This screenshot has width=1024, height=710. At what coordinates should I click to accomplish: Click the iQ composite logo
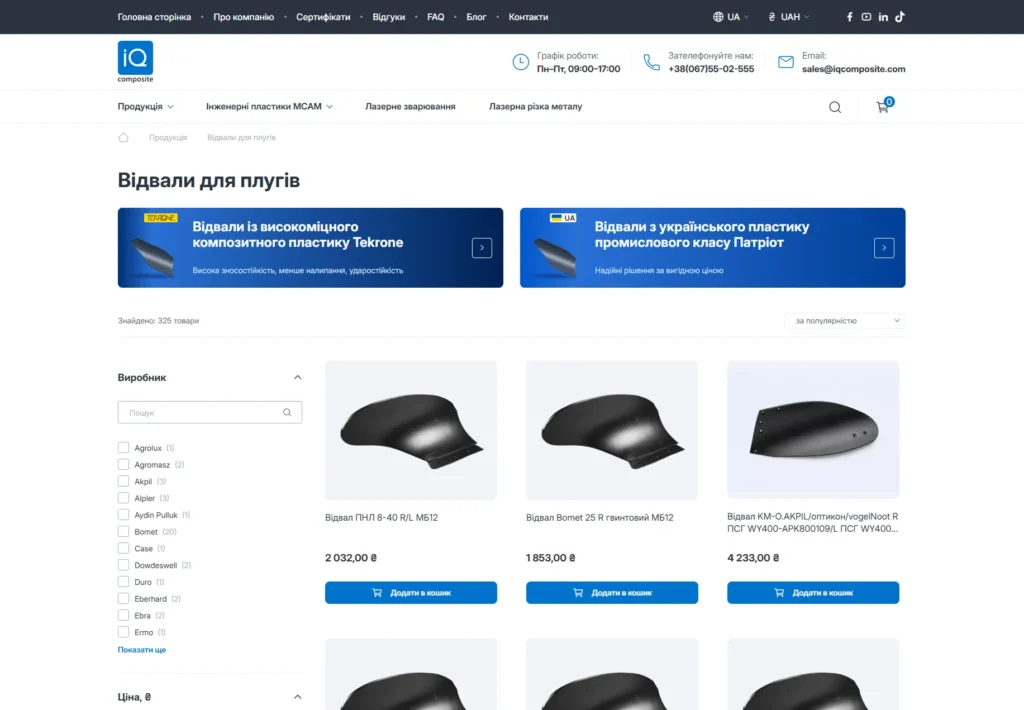click(135, 62)
